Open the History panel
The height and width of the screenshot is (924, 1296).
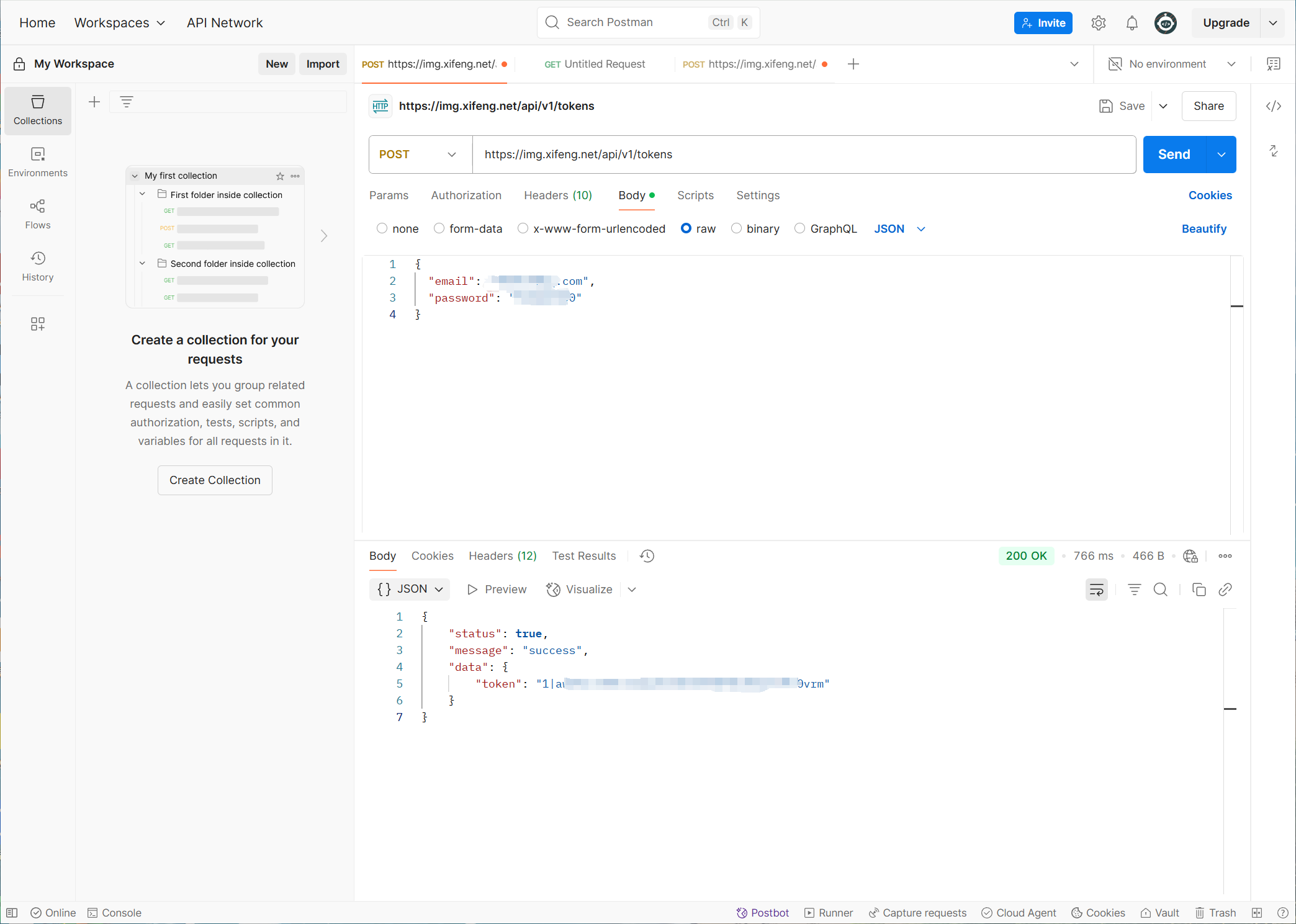pyautogui.click(x=37, y=266)
